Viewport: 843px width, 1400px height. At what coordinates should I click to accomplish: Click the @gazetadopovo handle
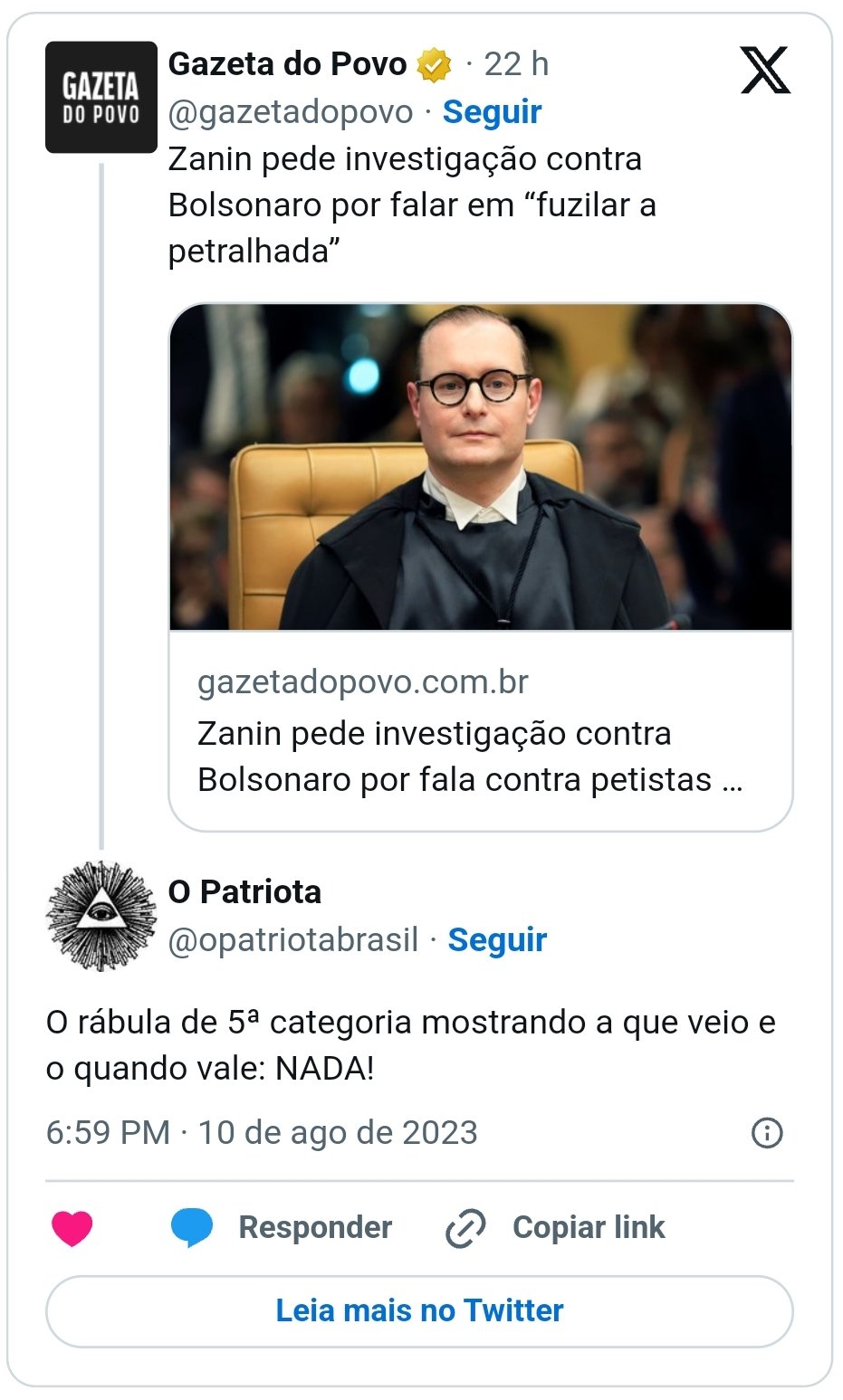point(291,112)
